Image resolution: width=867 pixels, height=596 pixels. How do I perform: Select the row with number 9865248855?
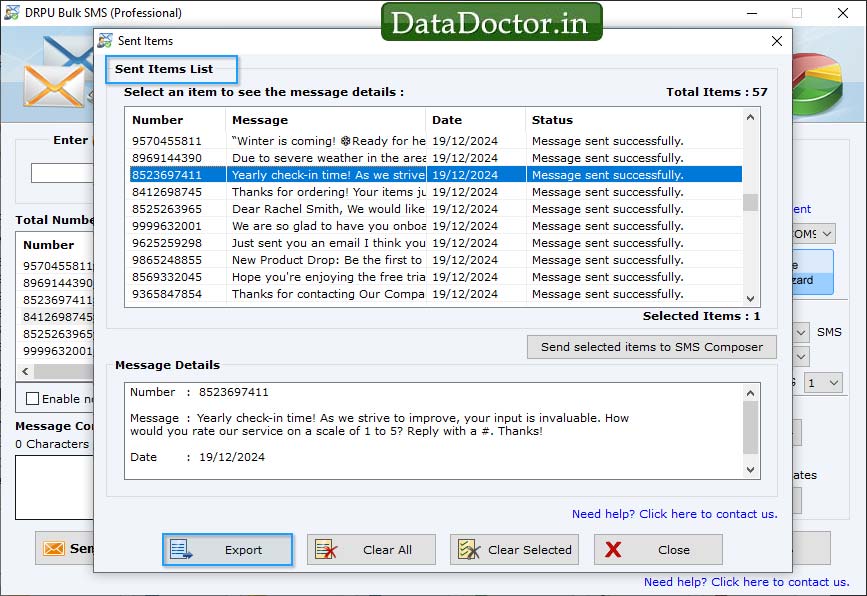click(x=436, y=260)
